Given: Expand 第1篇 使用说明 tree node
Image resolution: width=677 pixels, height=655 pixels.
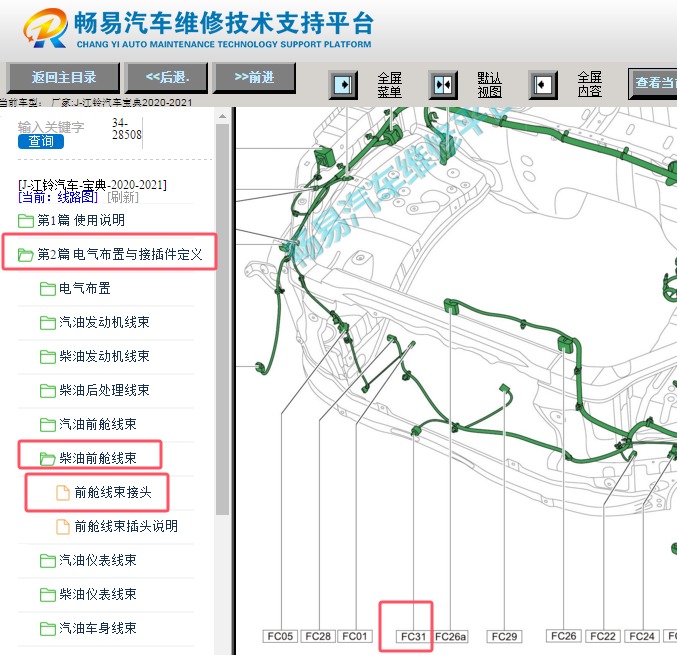Looking at the screenshot, I should point(81,220).
